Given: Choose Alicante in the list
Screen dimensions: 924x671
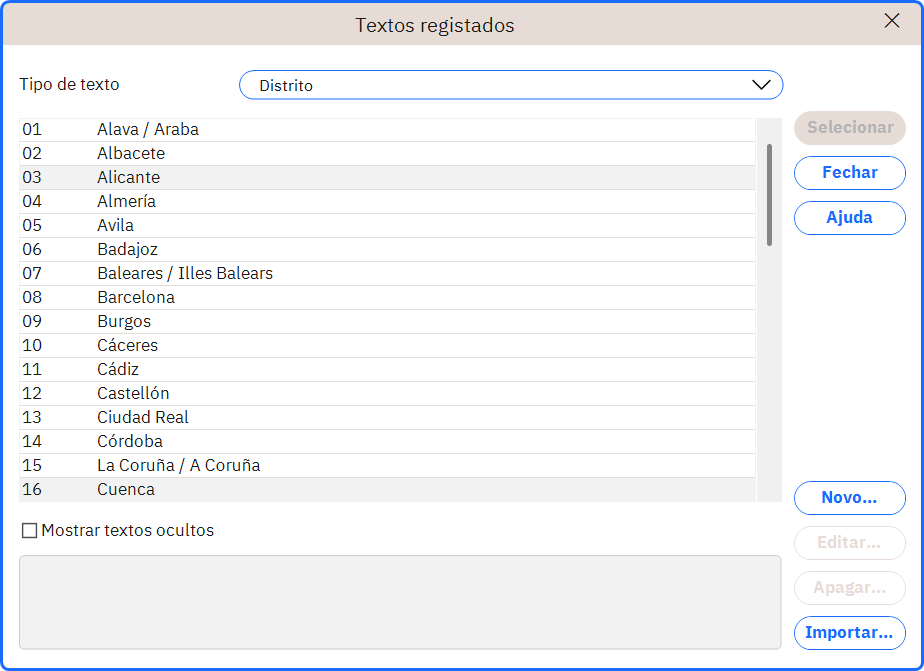Looking at the screenshot, I should coord(387,177).
